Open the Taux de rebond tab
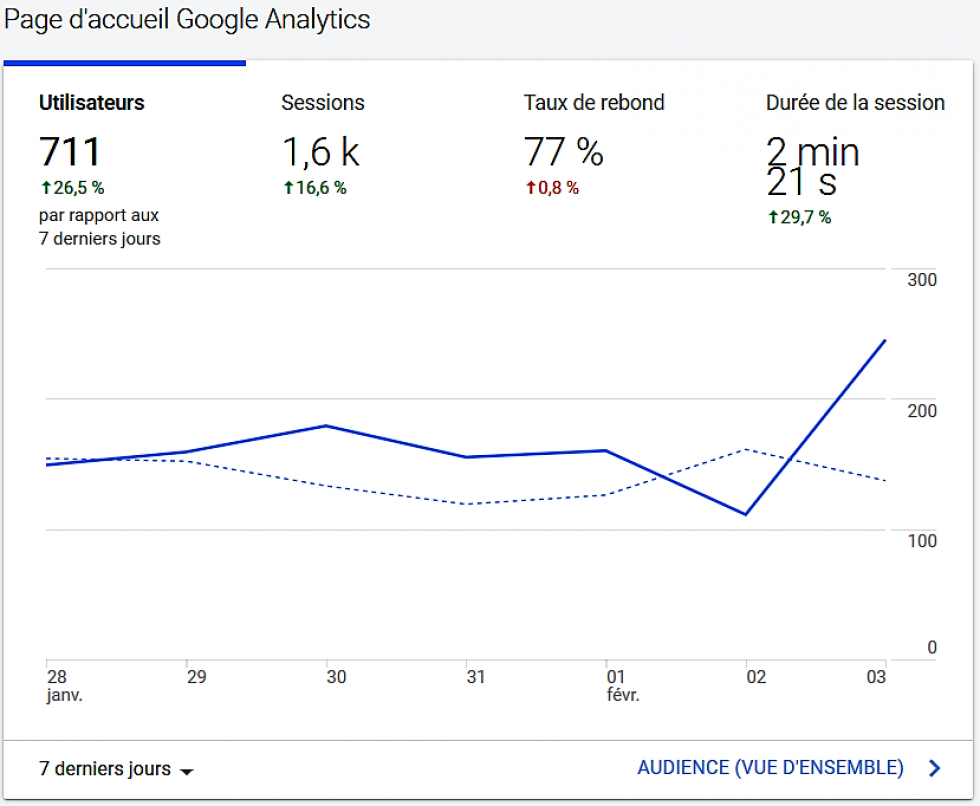This screenshot has width=980, height=806. (594, 102)
